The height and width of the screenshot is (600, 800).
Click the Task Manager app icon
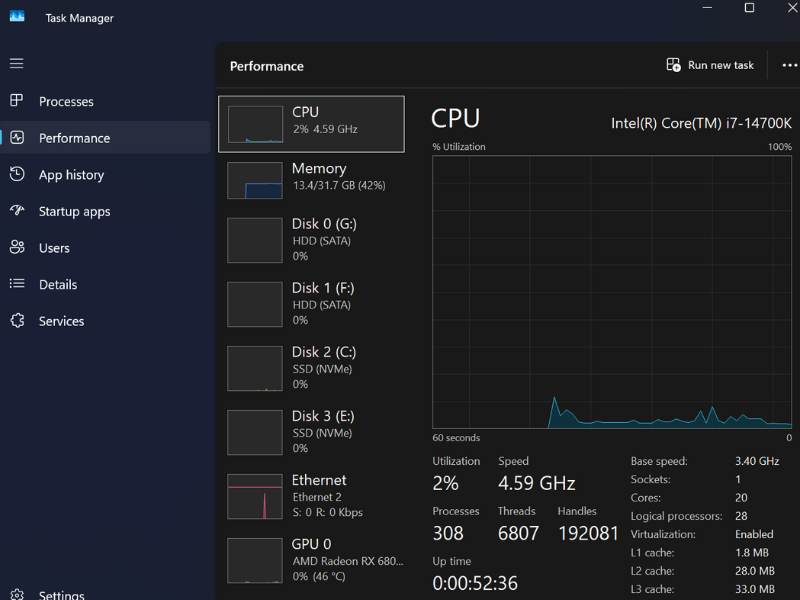[17, 17]
